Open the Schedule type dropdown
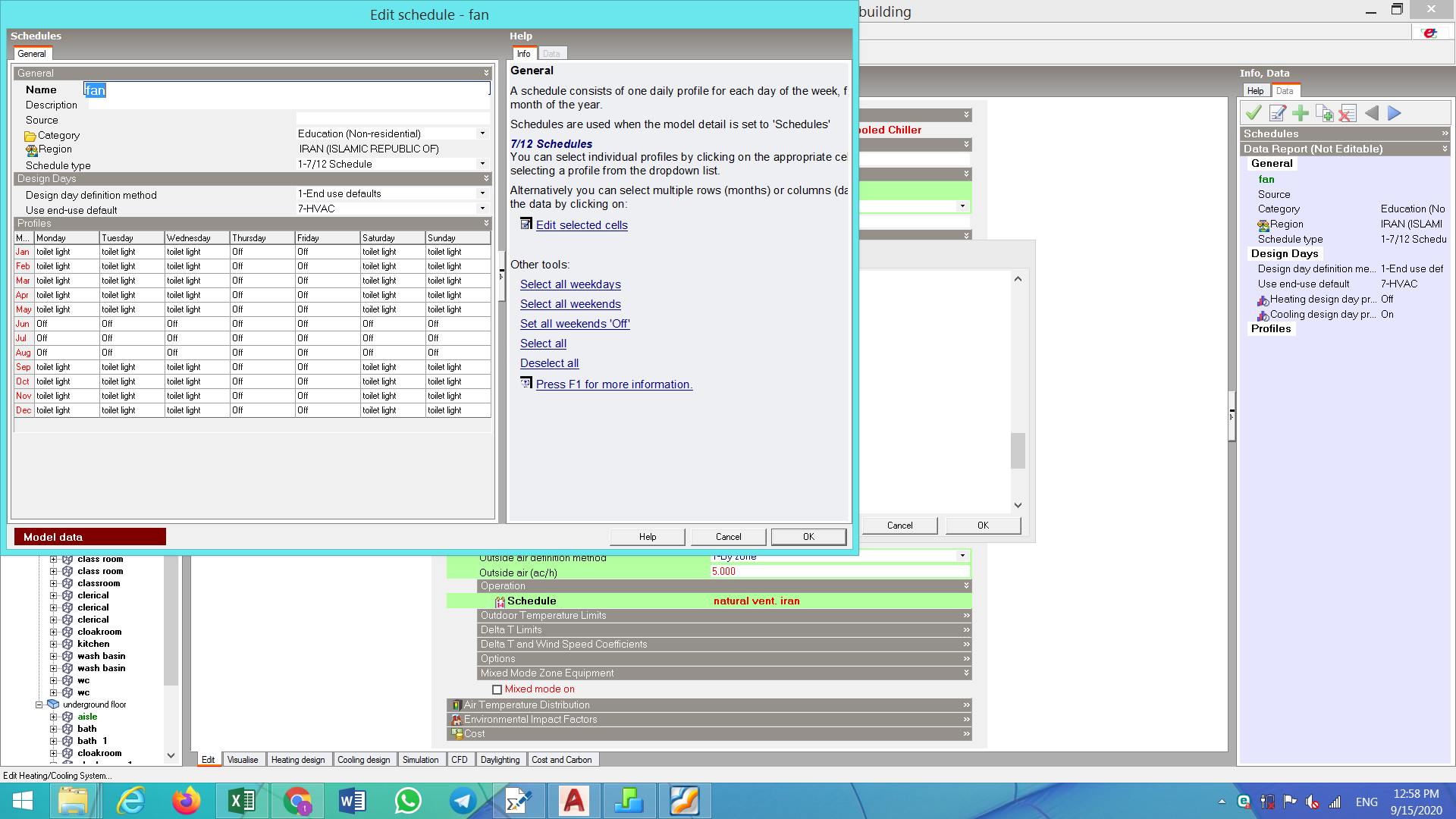This screenshot has height=819, width=1456. pyautogui.click(x=482, y=164)
